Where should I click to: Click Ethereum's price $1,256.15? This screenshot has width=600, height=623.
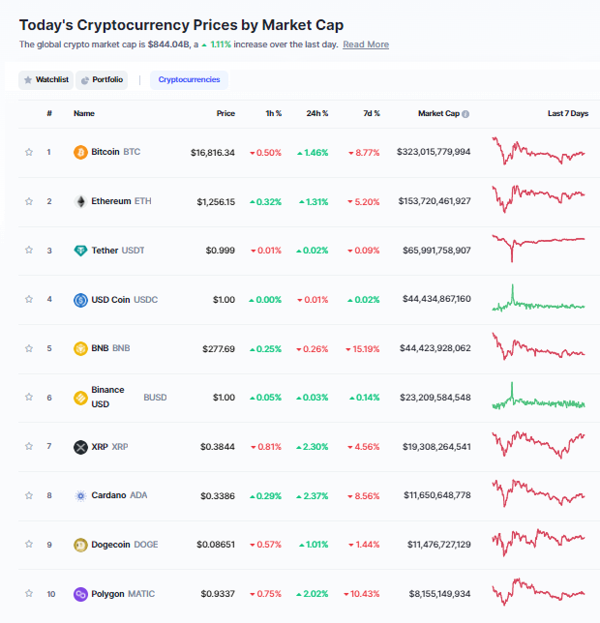point(216,202)
